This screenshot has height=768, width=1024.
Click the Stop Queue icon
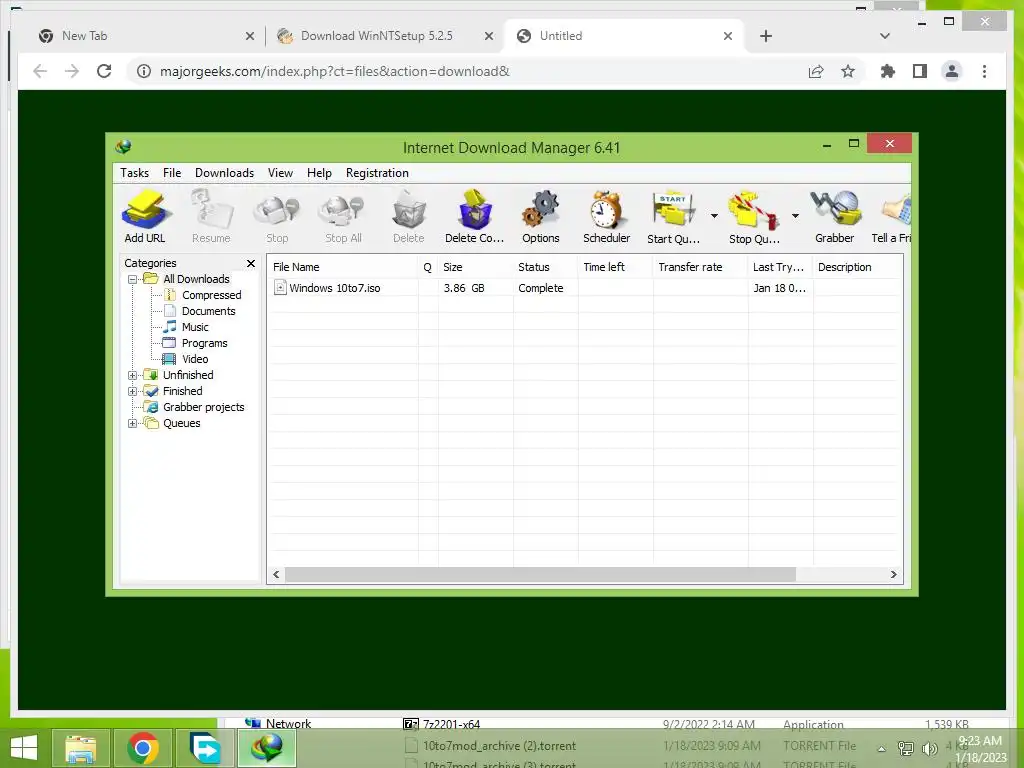point(754,216)
